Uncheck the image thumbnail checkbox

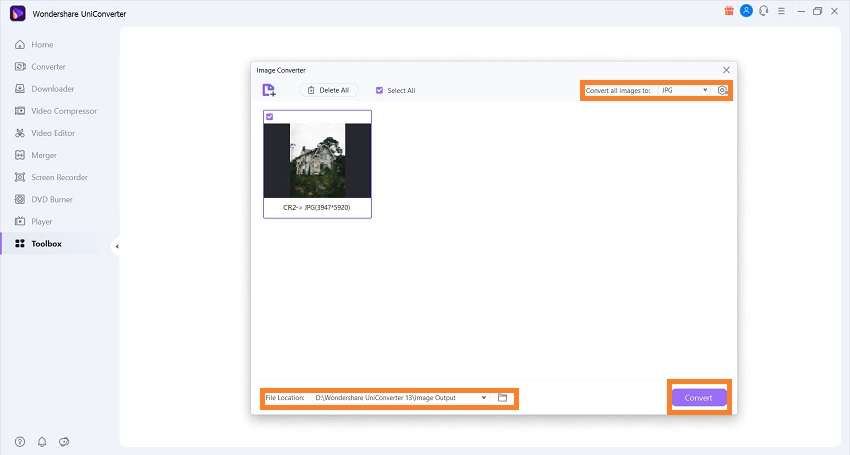269,117
